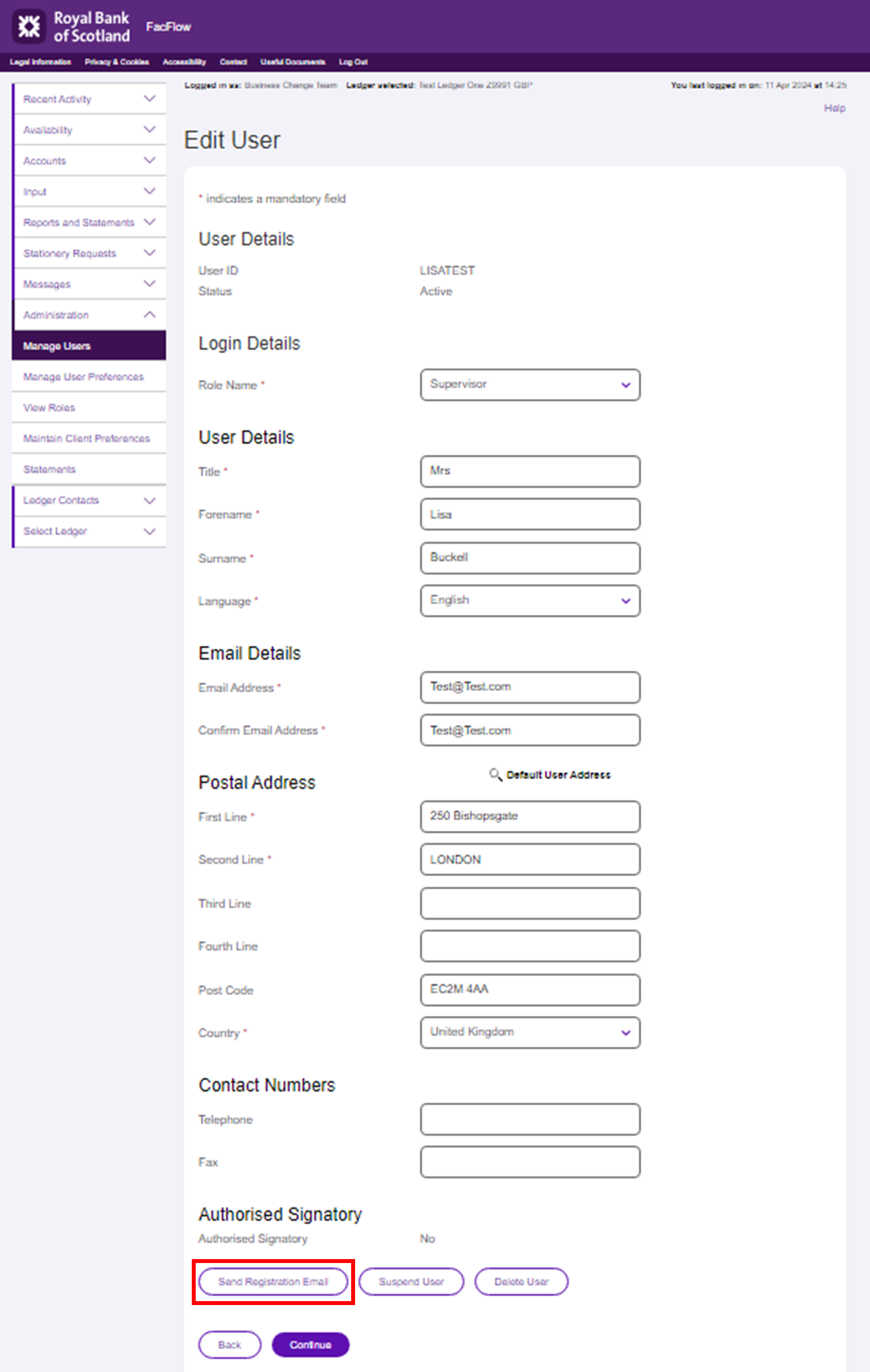
Task: Open the Help link
Action: point(834,108)
